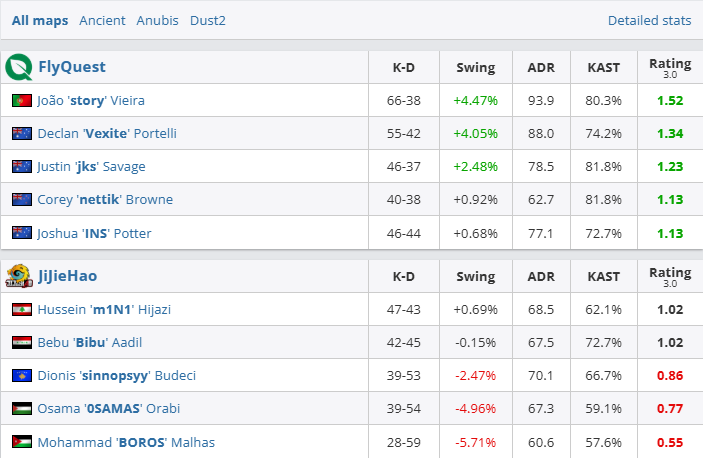Screen dimensions: 703x458
Task: Click the FlyQuest team logo icon
Action: coord(18,67)
